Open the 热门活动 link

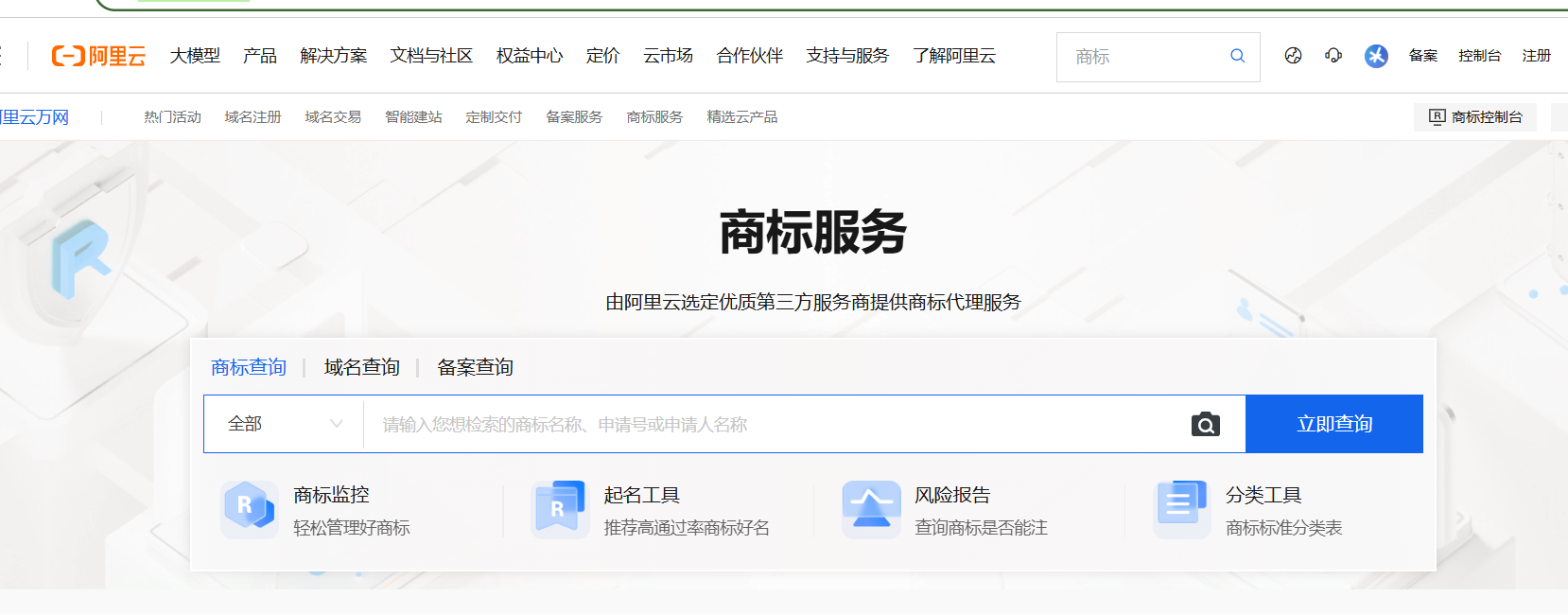(x=172, y=117)
